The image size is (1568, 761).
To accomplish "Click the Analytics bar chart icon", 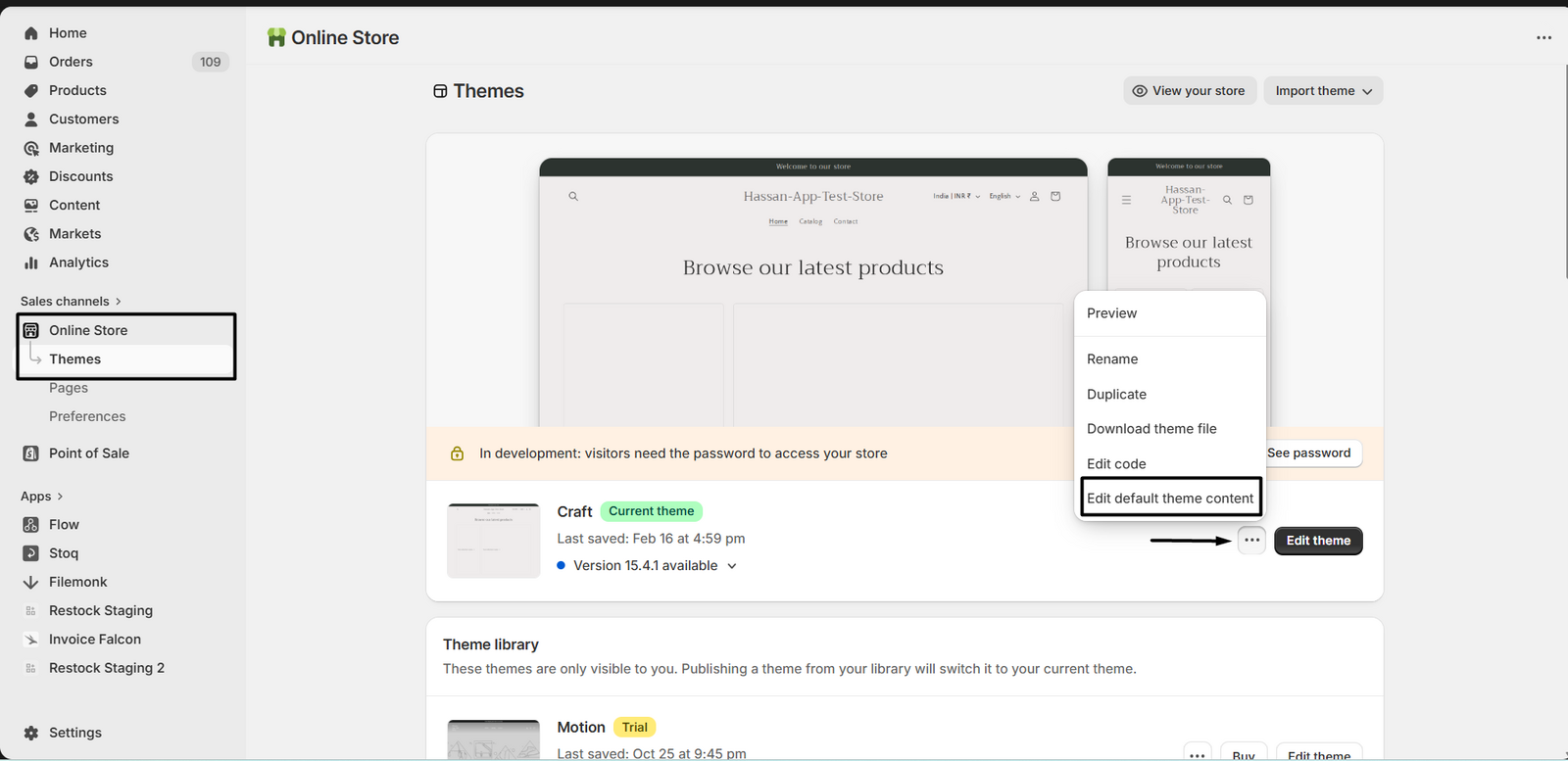I will [31, 262].
